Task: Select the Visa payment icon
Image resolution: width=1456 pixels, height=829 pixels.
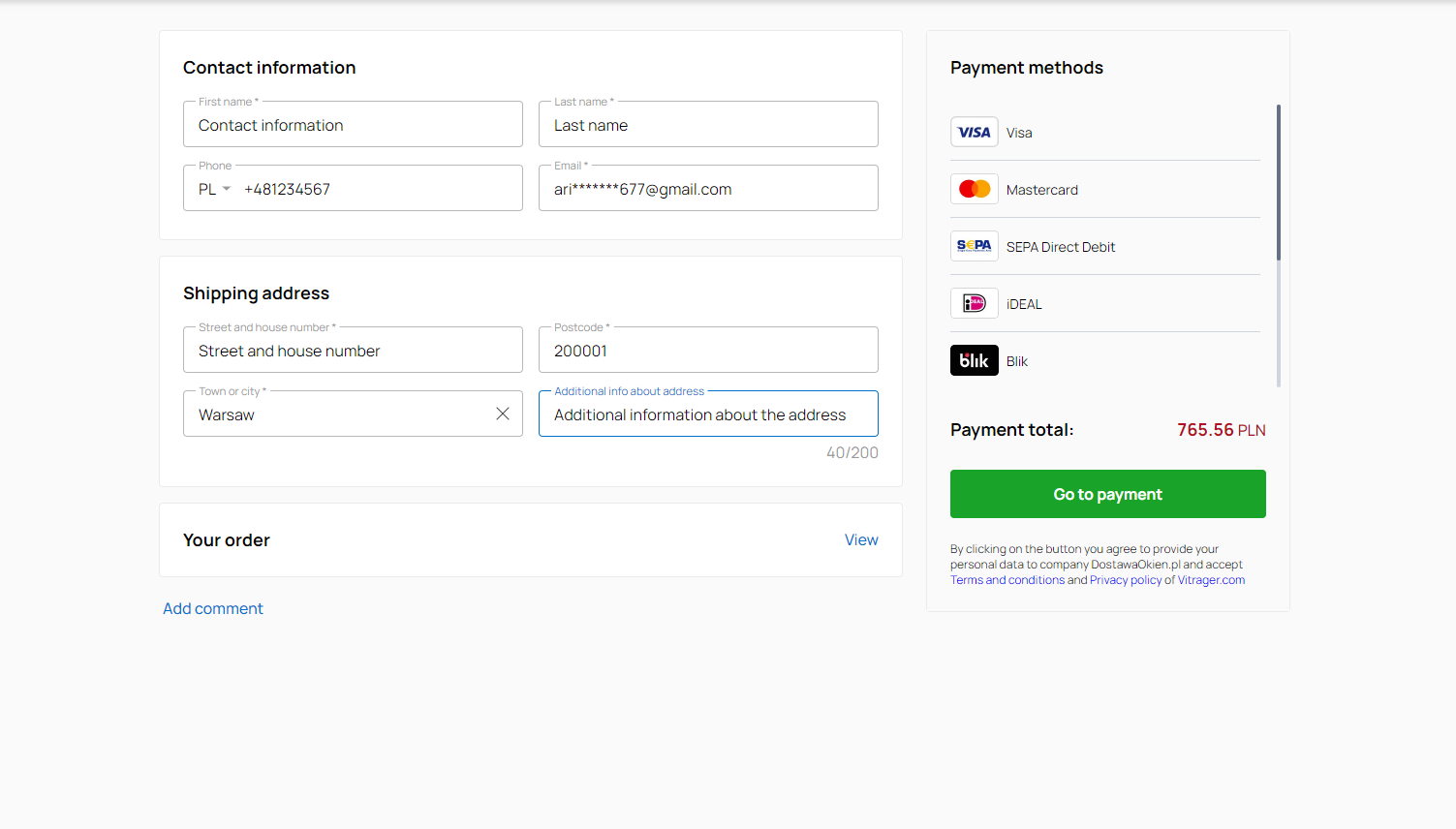Action: (x=974, y=131)
